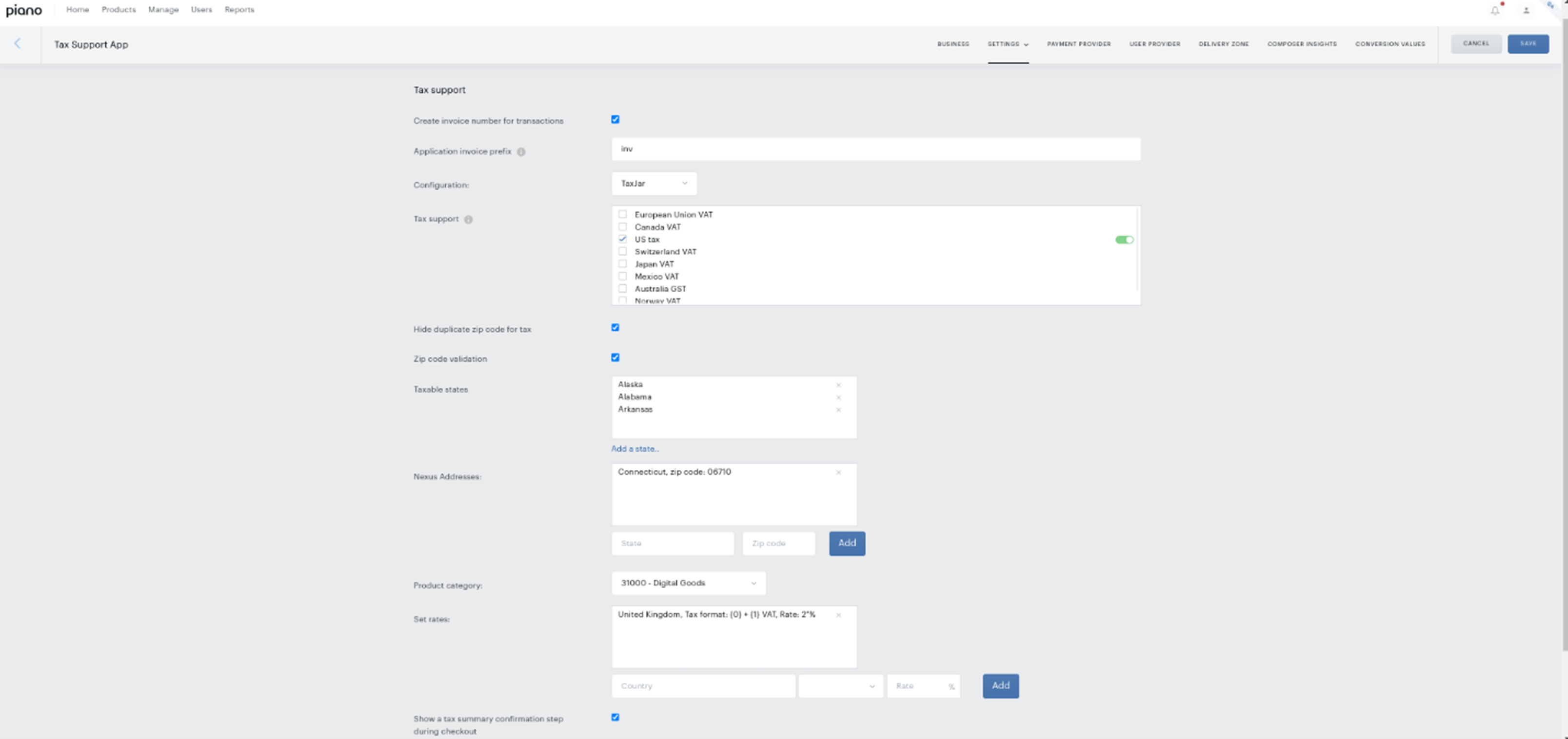Open the Reports menu
The image size is (1568, 739).
(x=239, y=10)
